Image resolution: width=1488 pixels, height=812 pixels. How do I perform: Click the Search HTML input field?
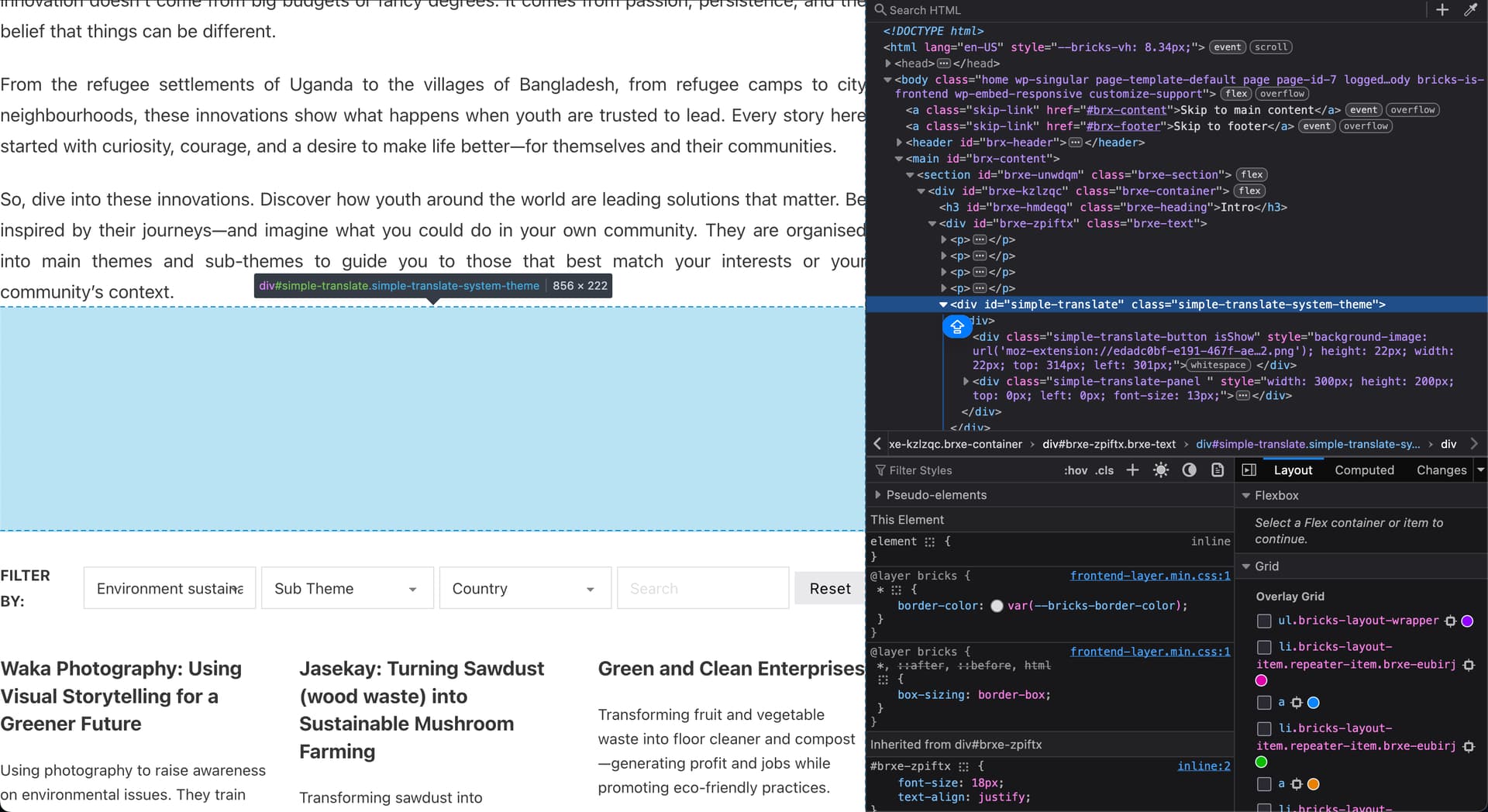pos(1147,10)
